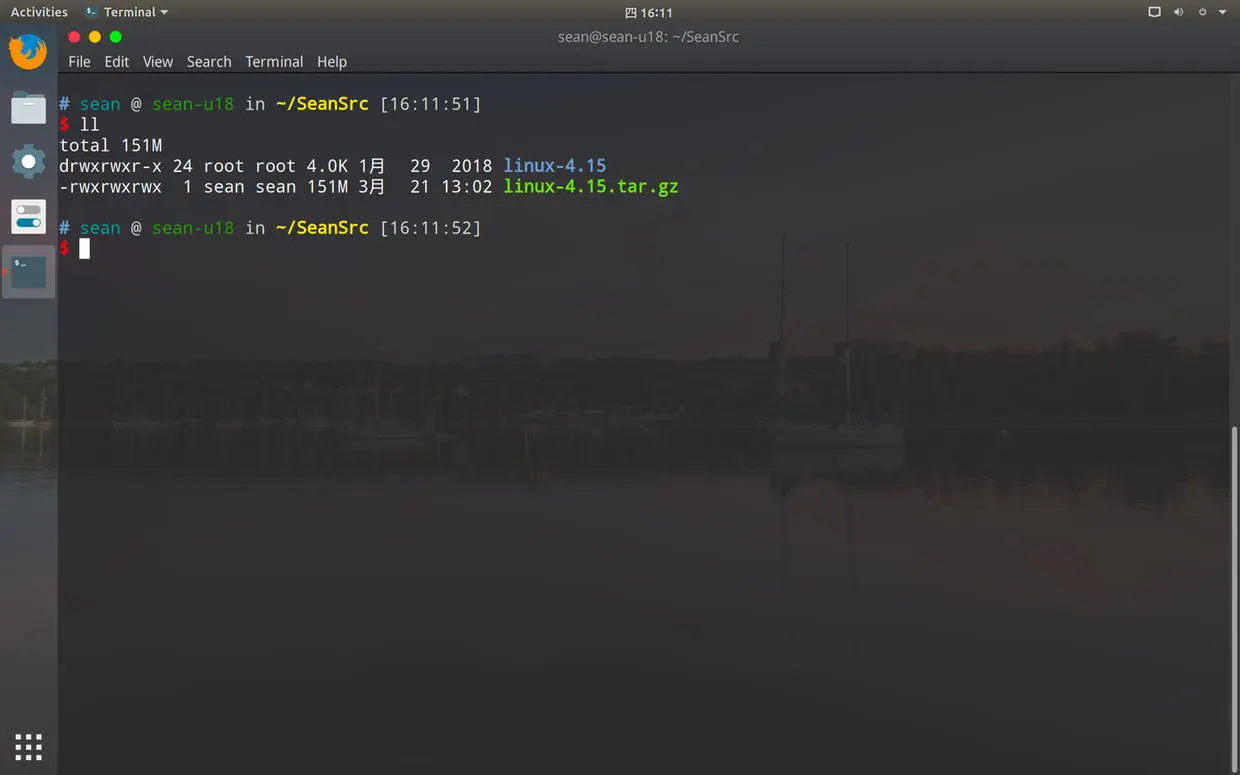Select the Terminal icon in dock
Screen dimensions: 1240x775
pyautogui.click(x=28, y=271)
